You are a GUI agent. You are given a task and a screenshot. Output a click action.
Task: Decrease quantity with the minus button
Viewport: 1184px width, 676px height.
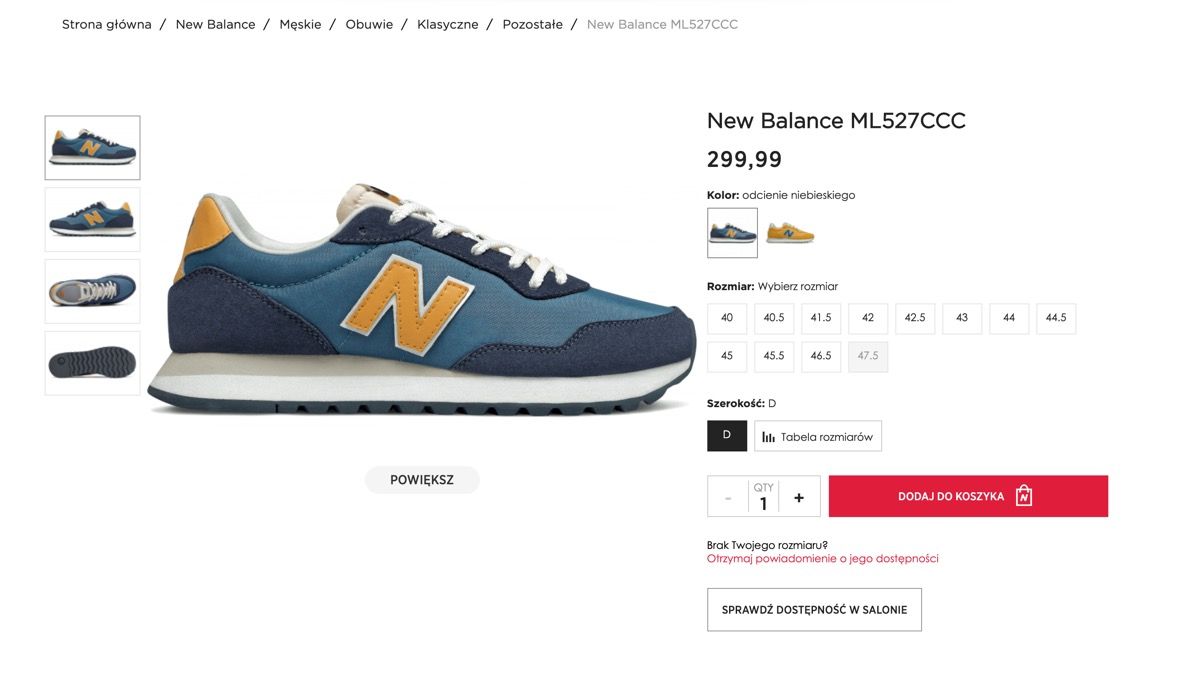728,497
